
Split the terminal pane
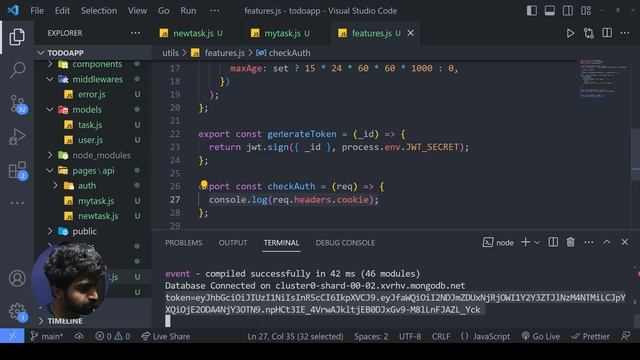[553, 242]
